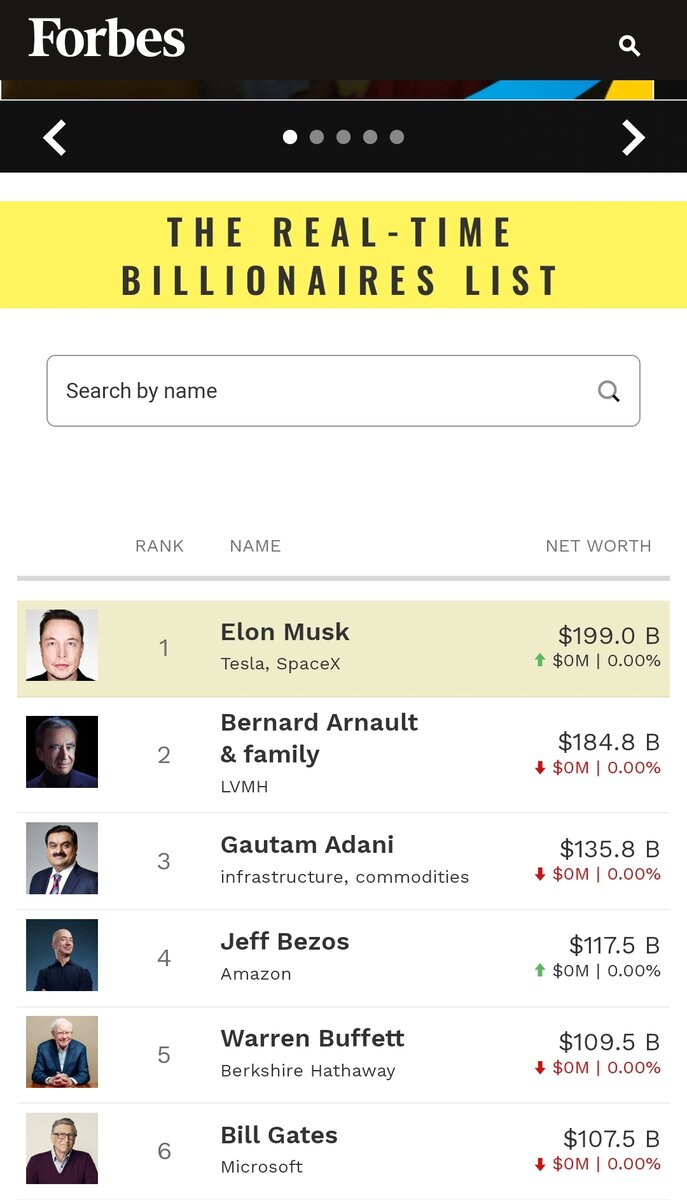This screenshot has width=687, height=1200.
Task: Open Bill Gates' photo thumbnail
Action: [x=62, y=1148]
